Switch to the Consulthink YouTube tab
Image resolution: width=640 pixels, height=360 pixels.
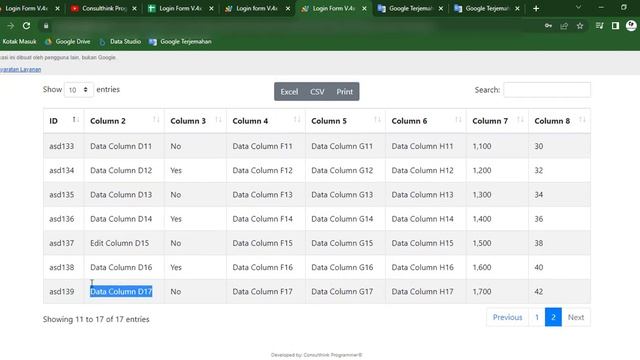104,8
